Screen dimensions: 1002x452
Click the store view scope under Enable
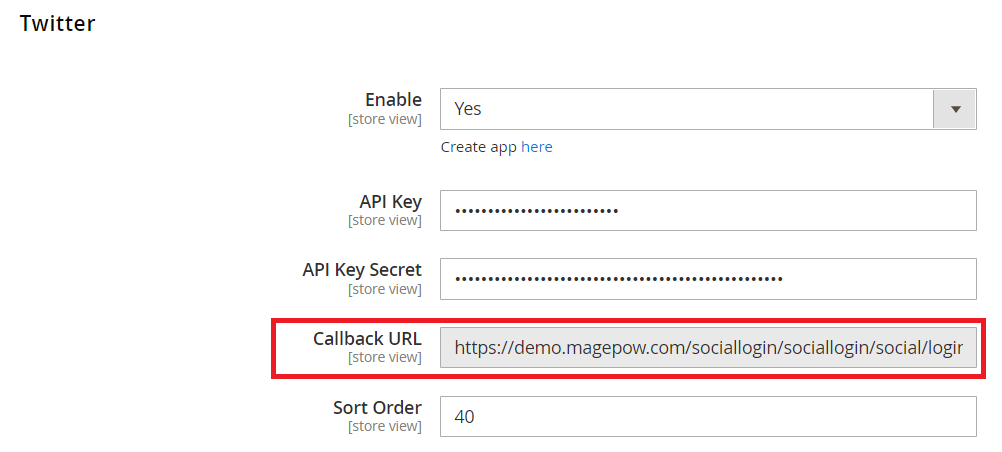point(384,120)
